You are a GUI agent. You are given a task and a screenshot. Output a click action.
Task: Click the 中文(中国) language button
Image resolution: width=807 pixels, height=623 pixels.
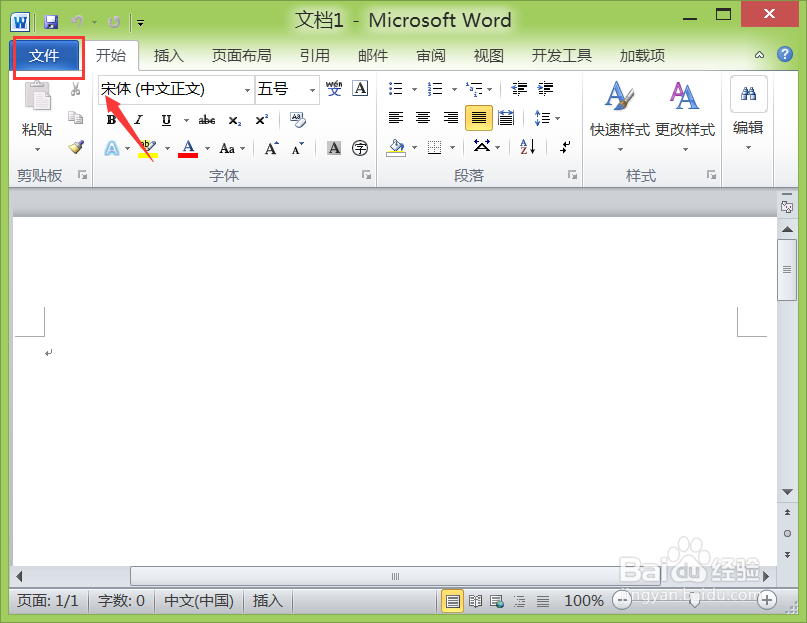[199, 600]
